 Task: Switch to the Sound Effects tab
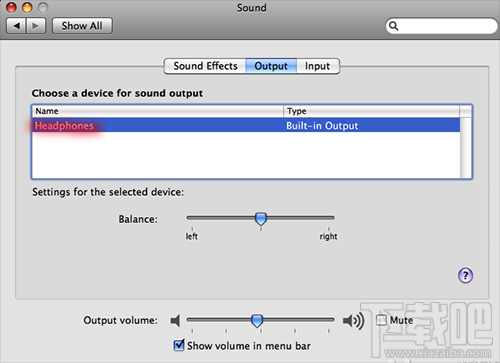pos(205,66)
